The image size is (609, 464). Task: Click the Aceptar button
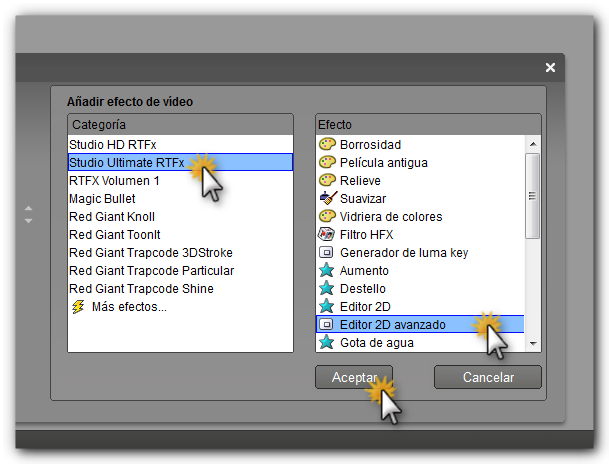click(354, 377)
